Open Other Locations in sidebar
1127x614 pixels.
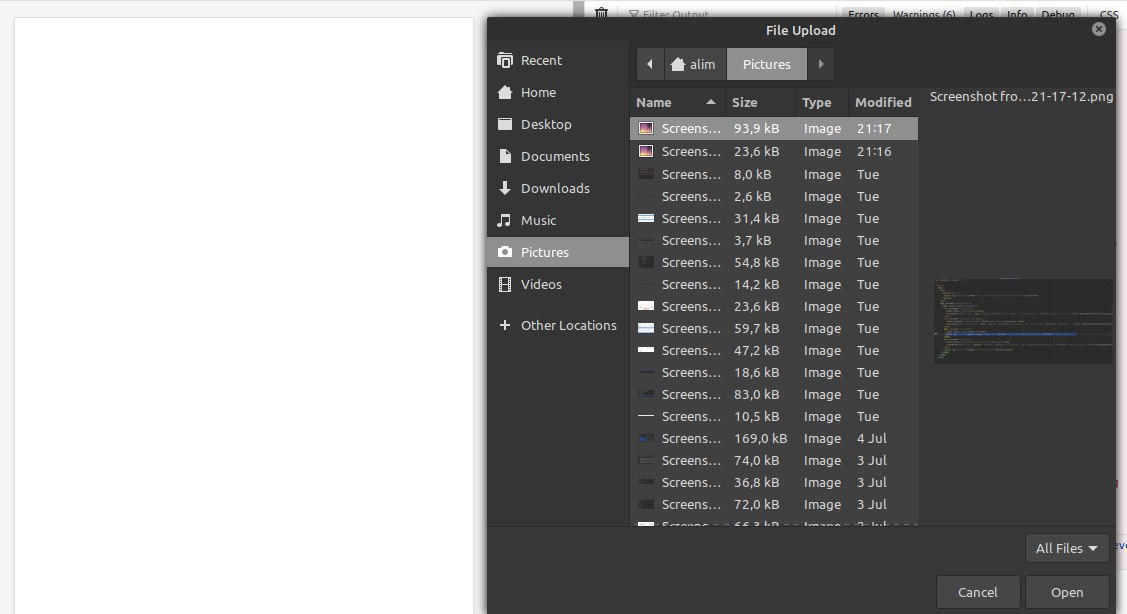pyautogui.click(x=558, y=325)
